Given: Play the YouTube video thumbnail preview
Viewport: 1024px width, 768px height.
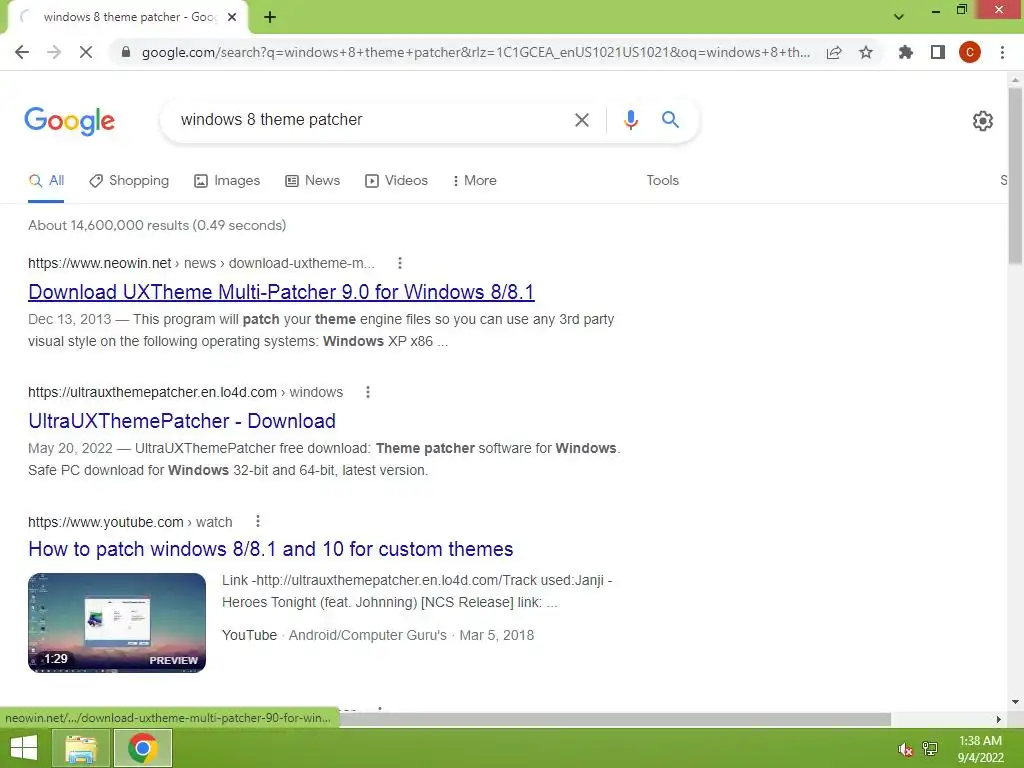Looking at the screenshot, I should coord(117,622).
